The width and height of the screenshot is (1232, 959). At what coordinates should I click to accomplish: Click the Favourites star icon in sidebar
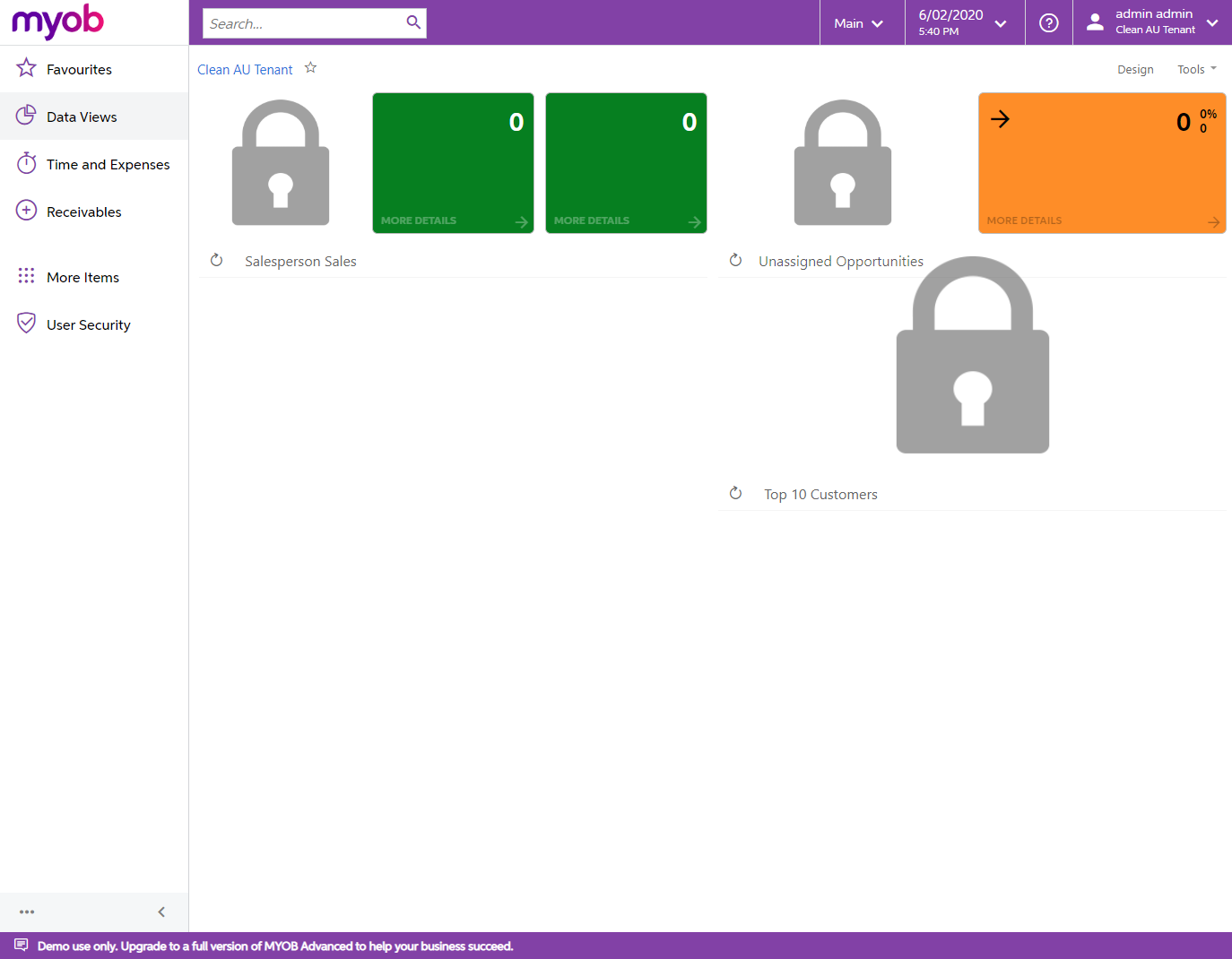click(x=26, y=68)
